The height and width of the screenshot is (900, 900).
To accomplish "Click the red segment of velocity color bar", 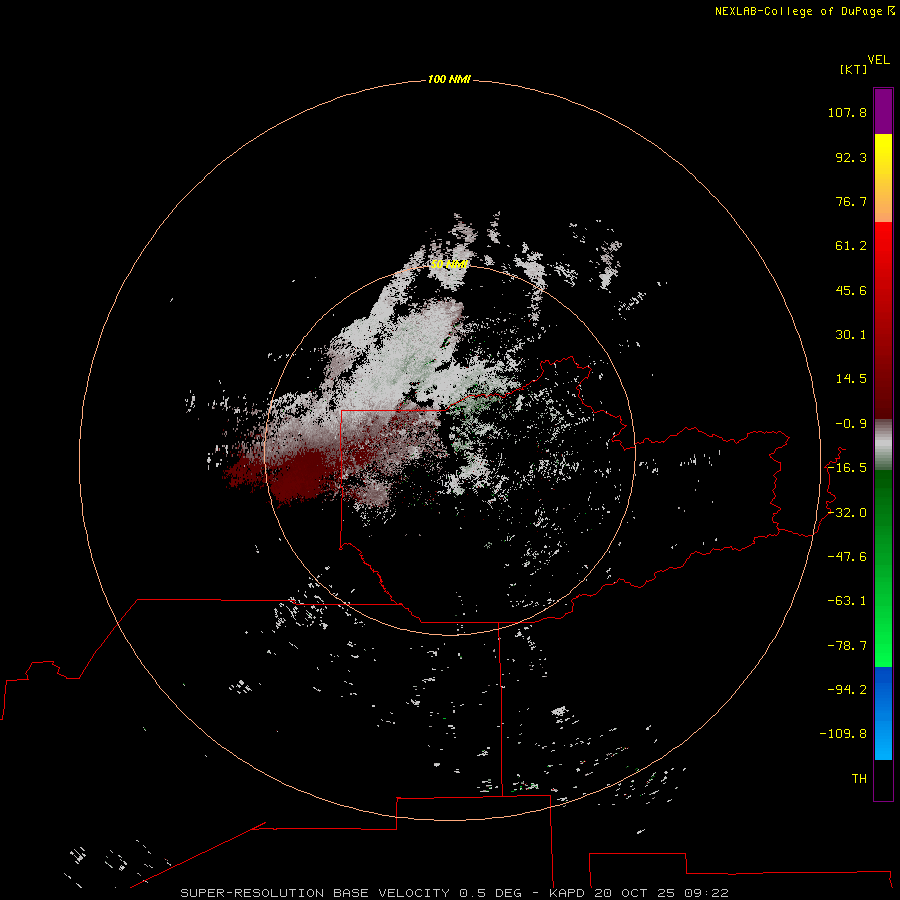I will tap(883, 320).
